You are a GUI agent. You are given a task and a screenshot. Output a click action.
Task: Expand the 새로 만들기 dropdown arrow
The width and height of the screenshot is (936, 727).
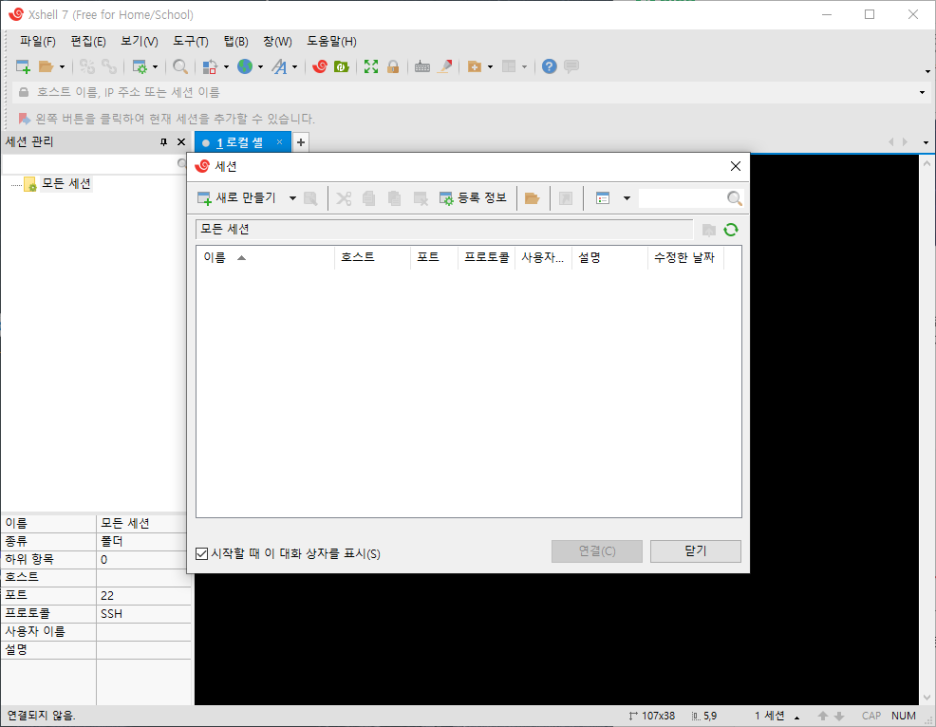[292, 198]
